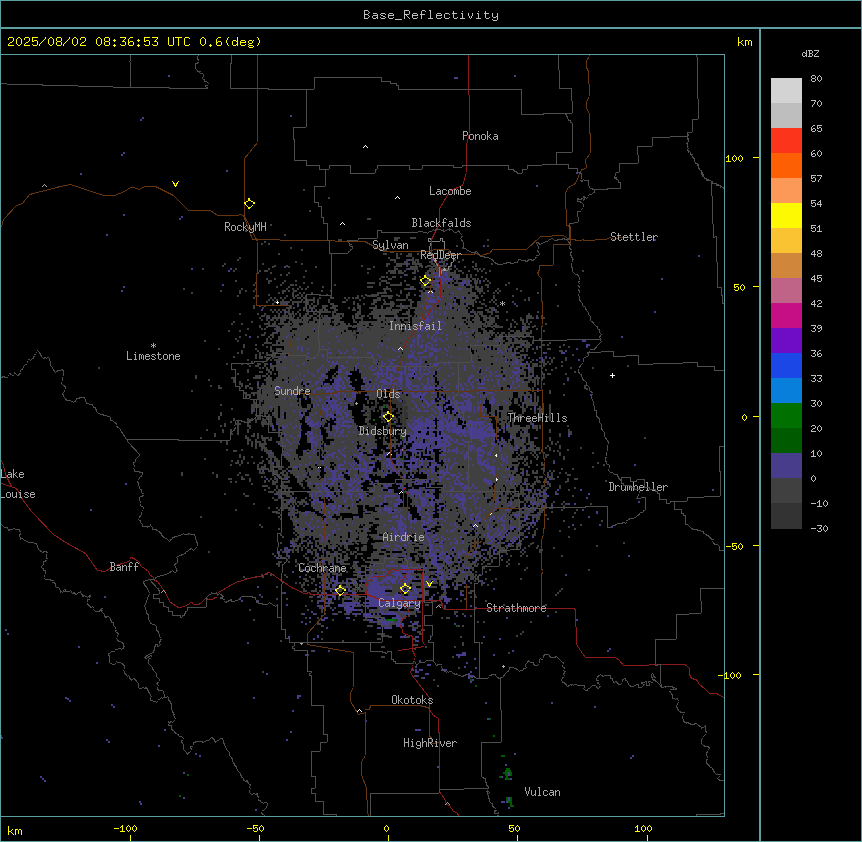Viewport: 862px width, 842px height.
Task: Select the green 20-30 dBZ legend swatch
Action: [x=786, y=416]
